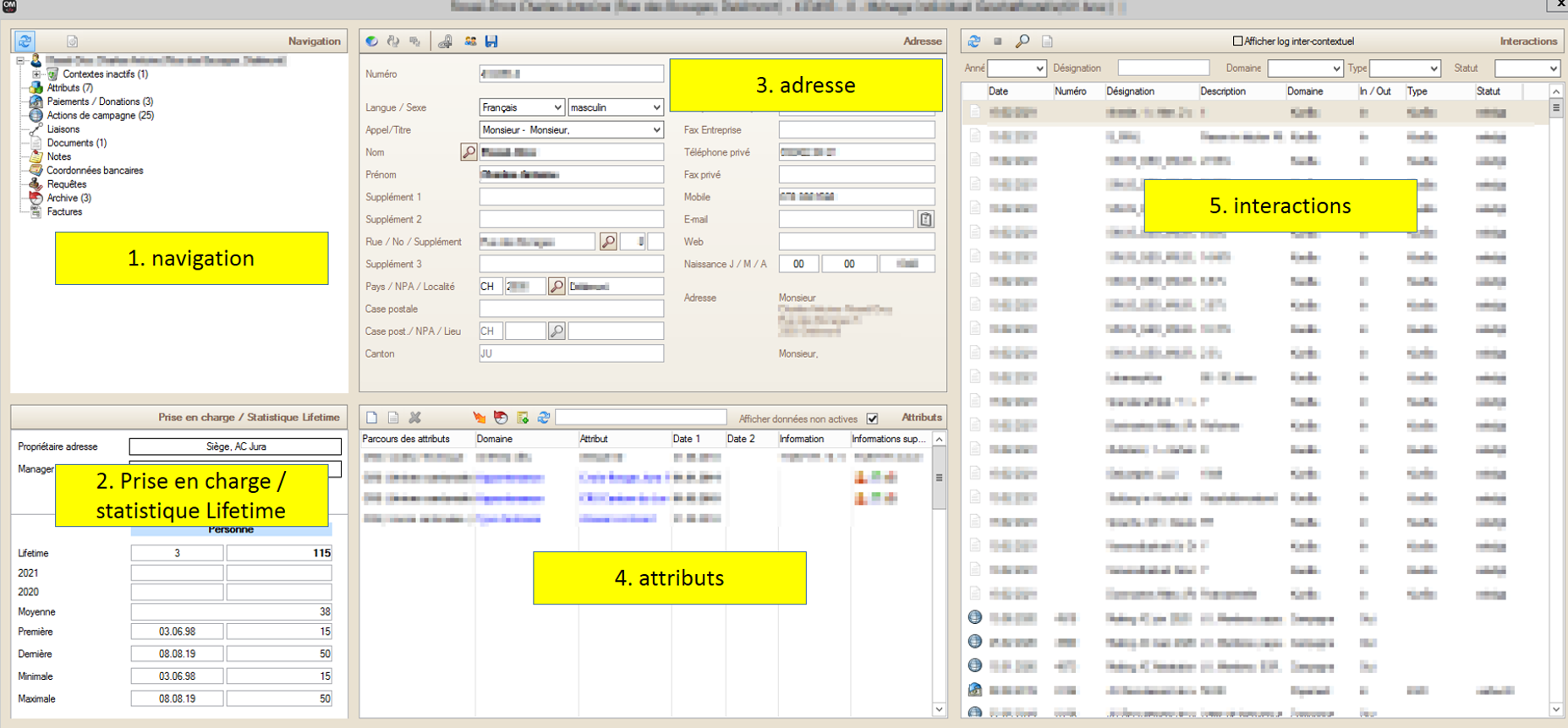The width and height of the screenshot is (1568, 728).
Task: Sort attributes by Date 1 column
Action: (x=697, y=439)
